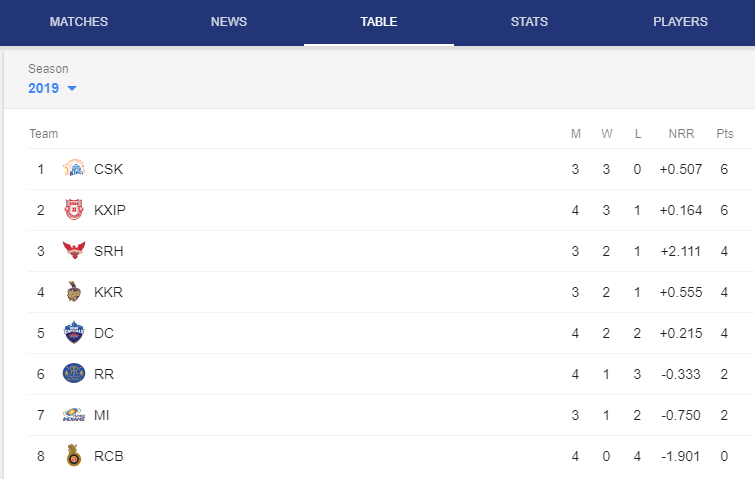Image resolution: width=755 pixels, height=479 pixels.
Task: Click the Chennai Super Kings team logo
Action: [x=74, y=168]
